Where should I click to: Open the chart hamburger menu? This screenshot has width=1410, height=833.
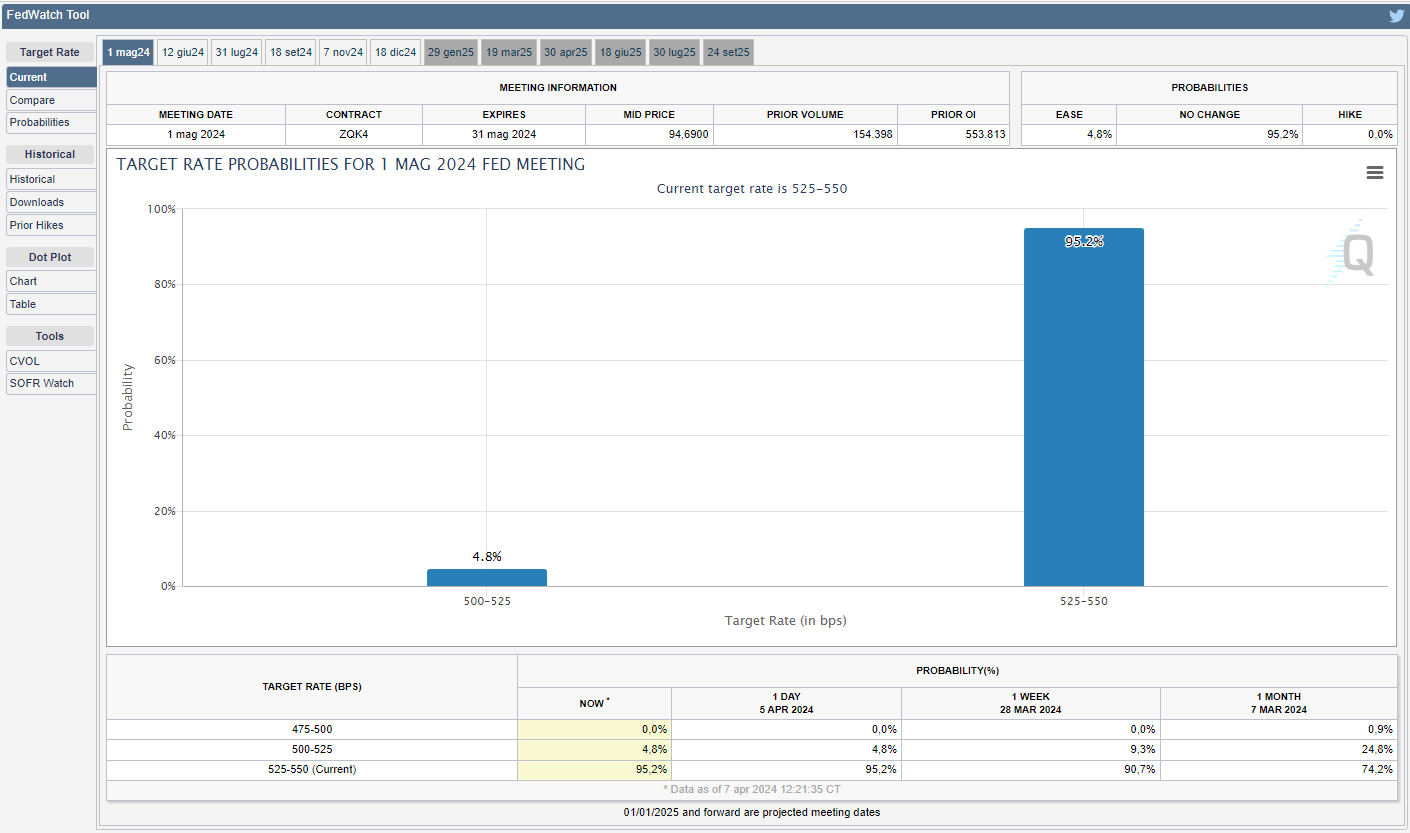click(1374, 173)
